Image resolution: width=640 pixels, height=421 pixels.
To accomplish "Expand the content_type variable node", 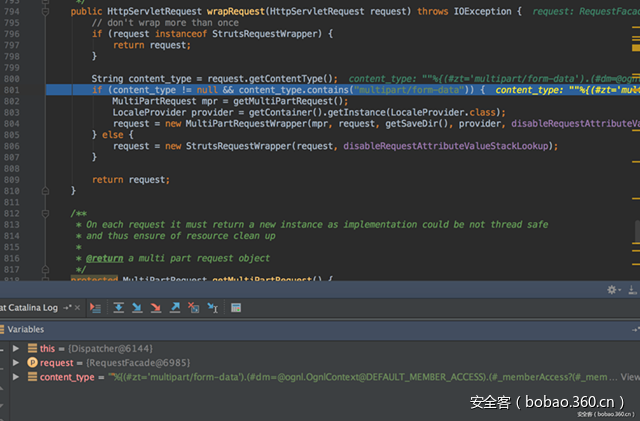I will coord(15,377).
